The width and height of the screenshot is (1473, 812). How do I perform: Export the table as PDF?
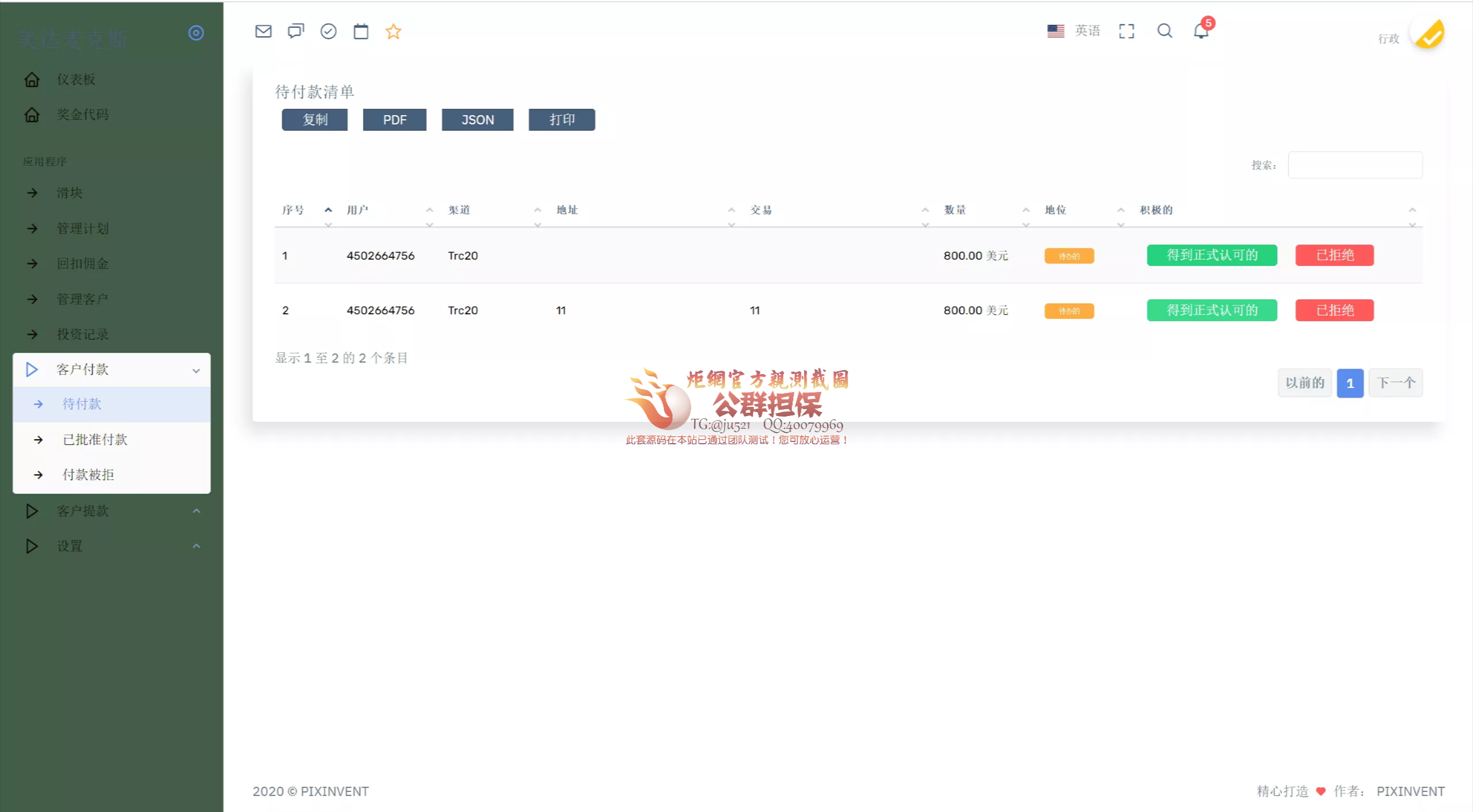(x=395, y=120)
